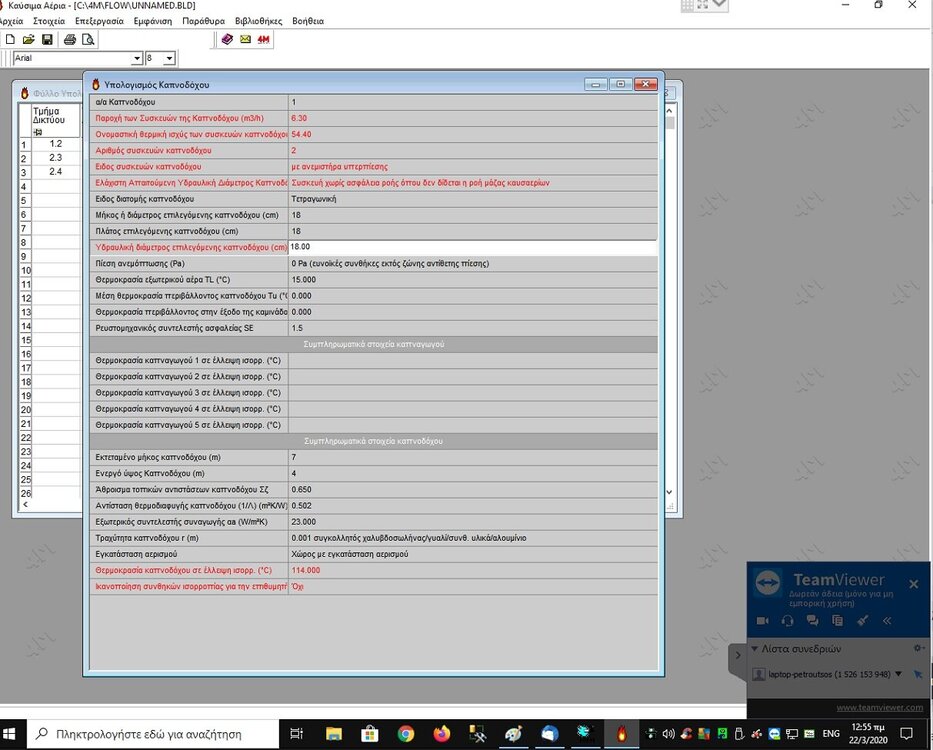Open a file using the folder icon
Screen dimensions: 933x750
(x=29, y=40)
